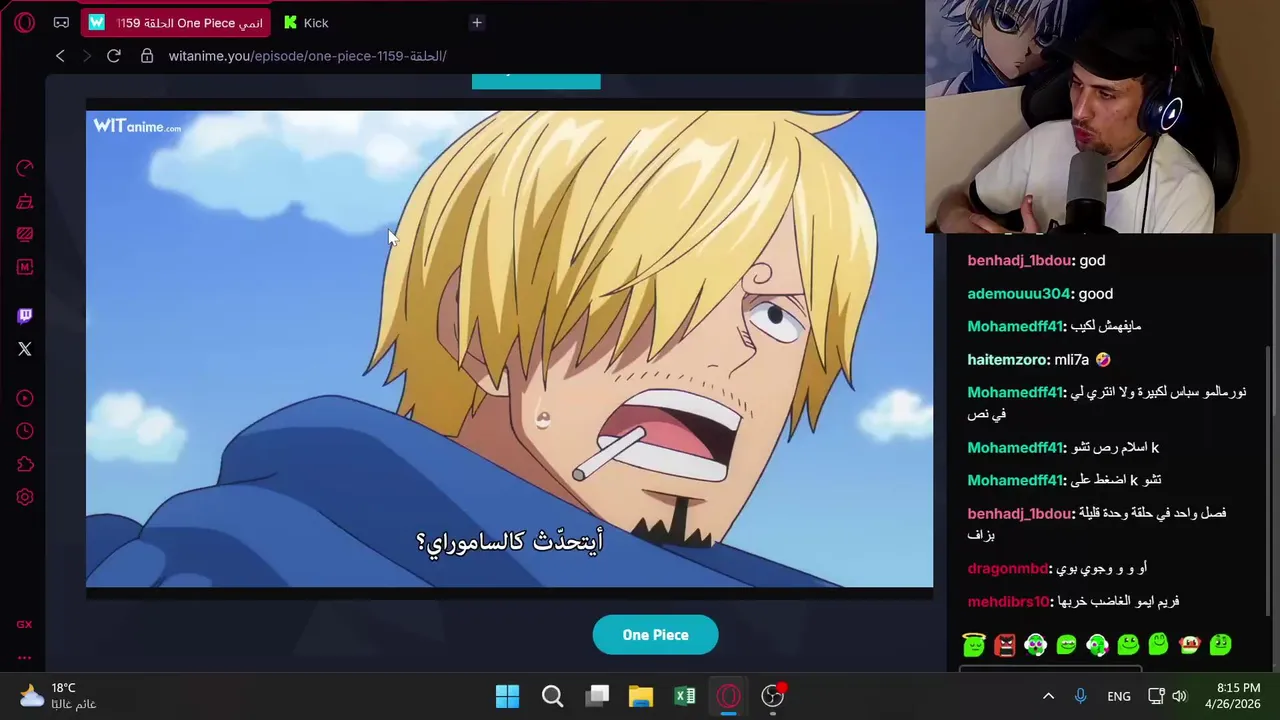The height and width of the screenshot is (720, 1280).
Task: Open the Opera GX main menu logo
Action: 25,22
